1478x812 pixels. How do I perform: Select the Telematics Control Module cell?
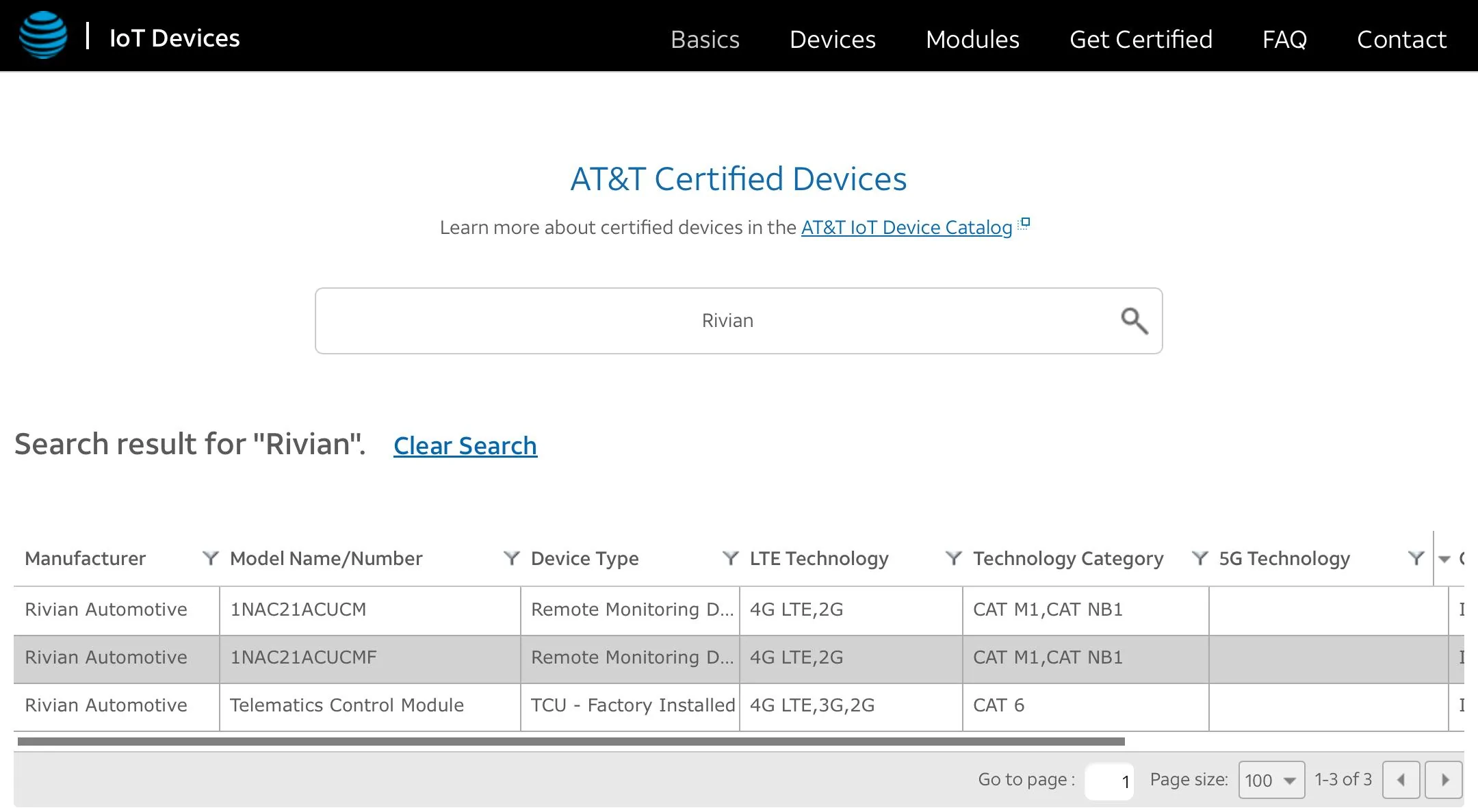(370, 706)
